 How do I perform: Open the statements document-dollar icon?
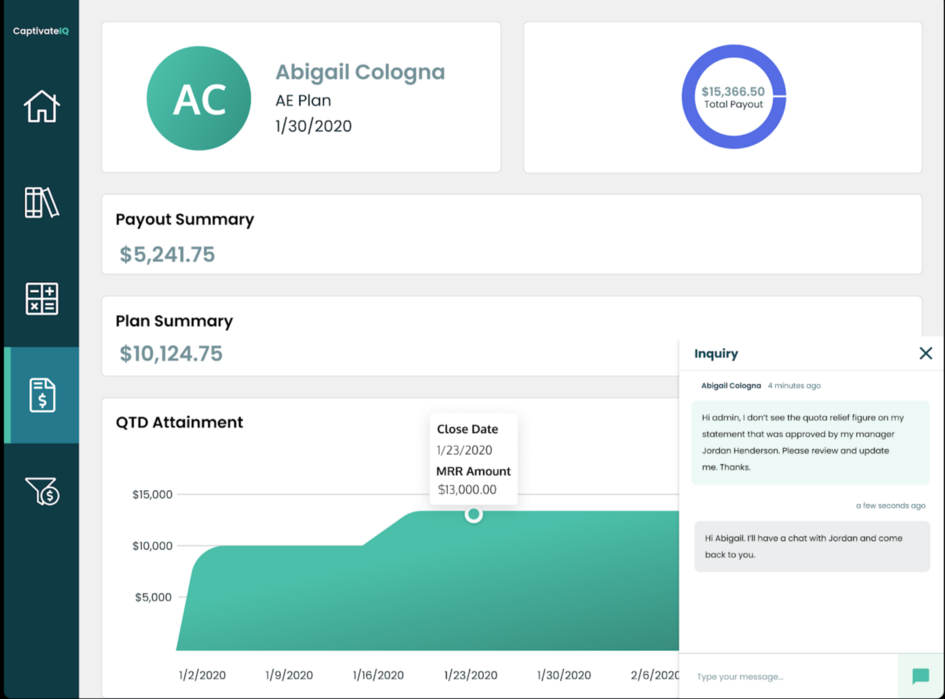[x=41, y=395]
